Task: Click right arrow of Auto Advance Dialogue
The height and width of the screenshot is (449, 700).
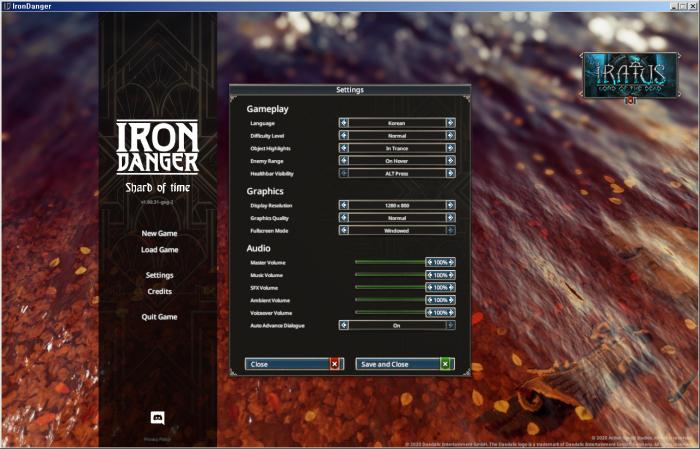Action: tap(450, 325)
